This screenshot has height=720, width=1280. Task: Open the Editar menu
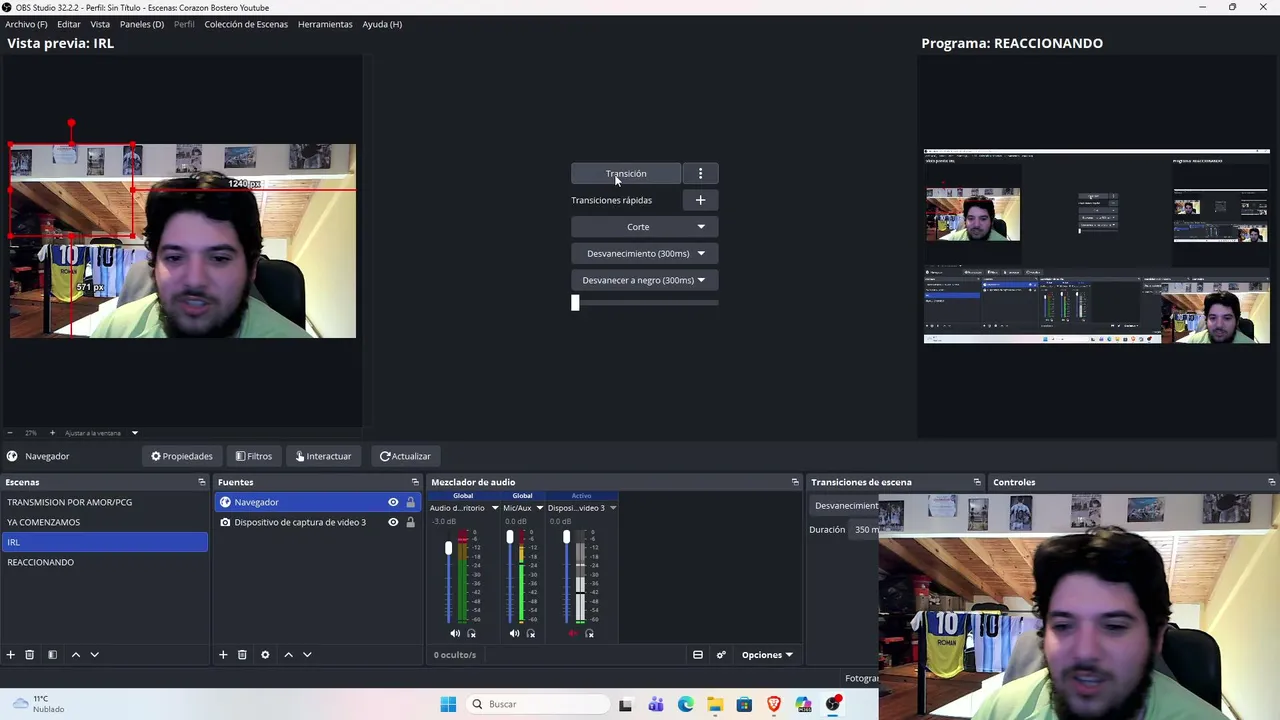[69, 24]
